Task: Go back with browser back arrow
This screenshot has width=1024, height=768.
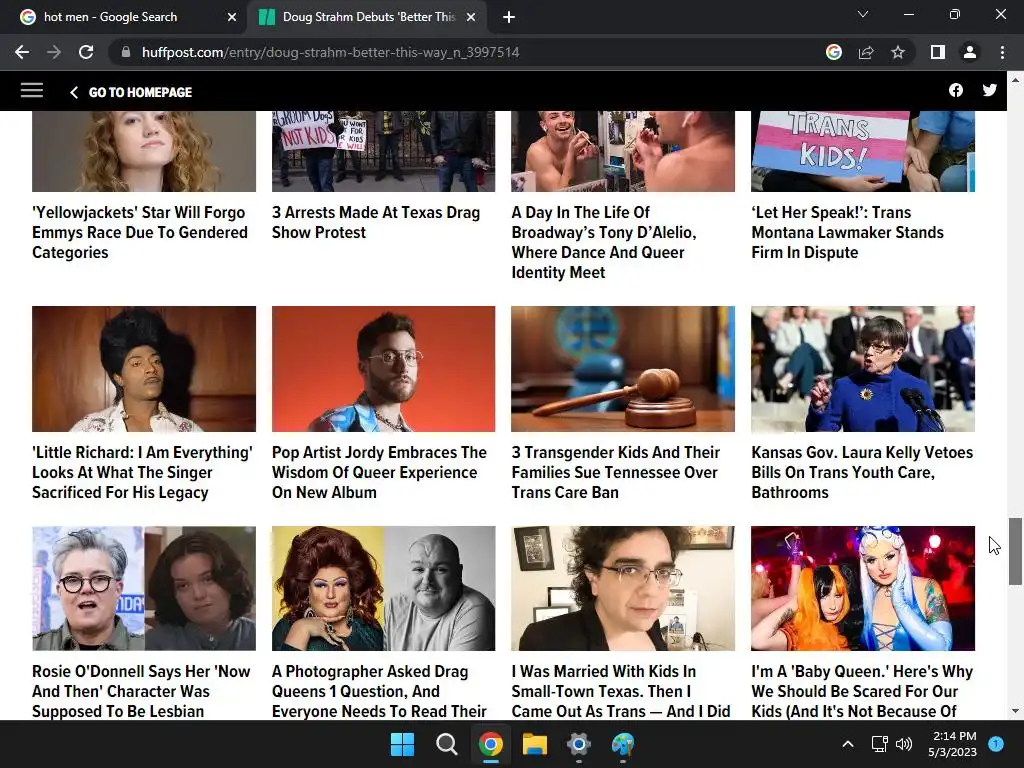Action: [22, 52]
